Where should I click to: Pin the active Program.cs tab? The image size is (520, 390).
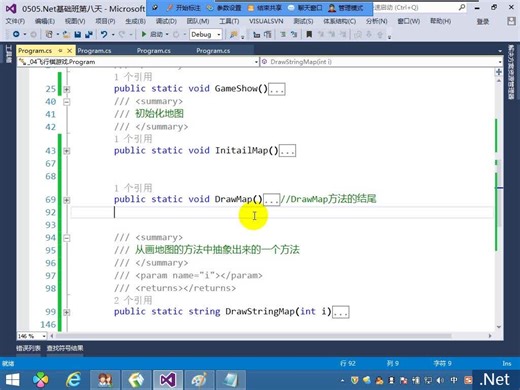pos(60,51)
